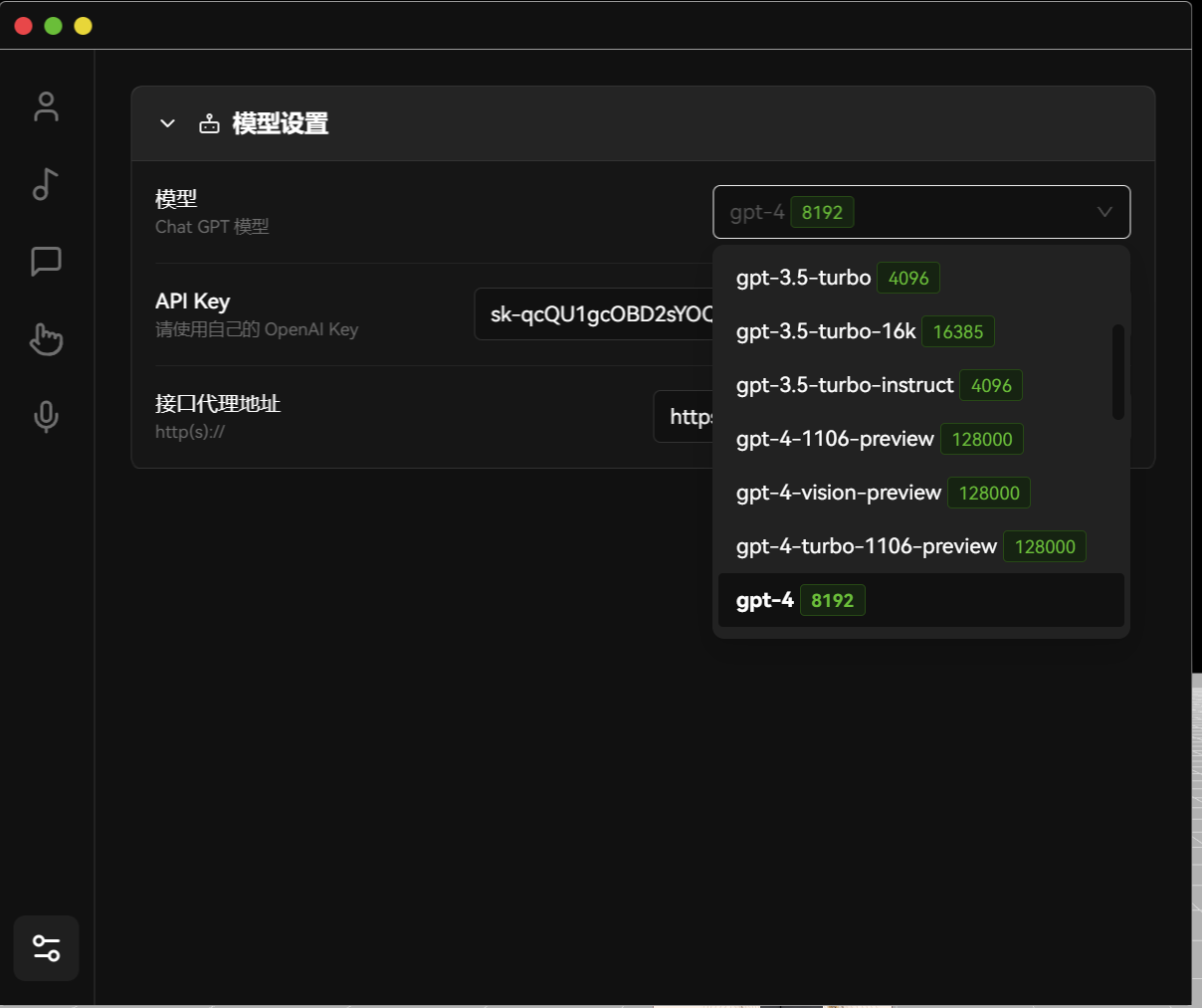Select the highlighted gpt-4 8192 option
1202x1008 pixels.
pyautogui.click(x=921, y=600)
